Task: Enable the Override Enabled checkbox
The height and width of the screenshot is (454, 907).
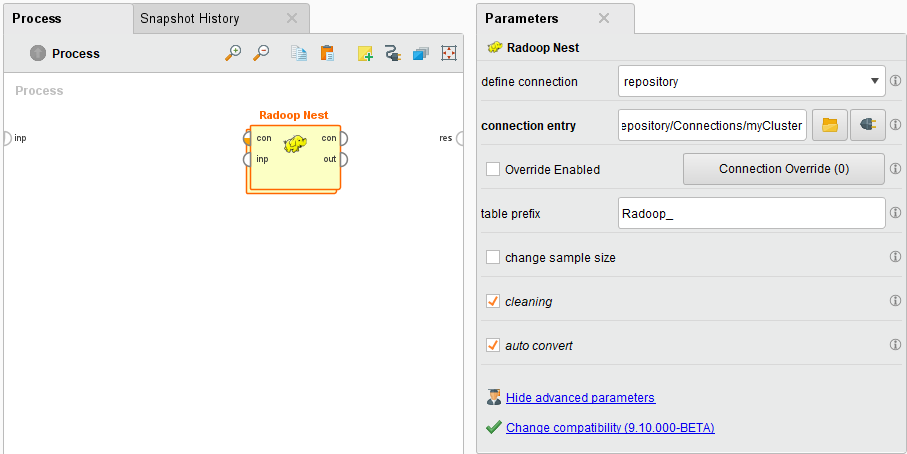Action: tap(493, 169)
